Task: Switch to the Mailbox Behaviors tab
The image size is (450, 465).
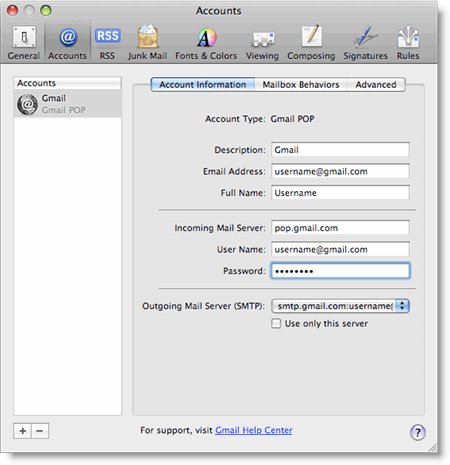Action: (301, 85)
